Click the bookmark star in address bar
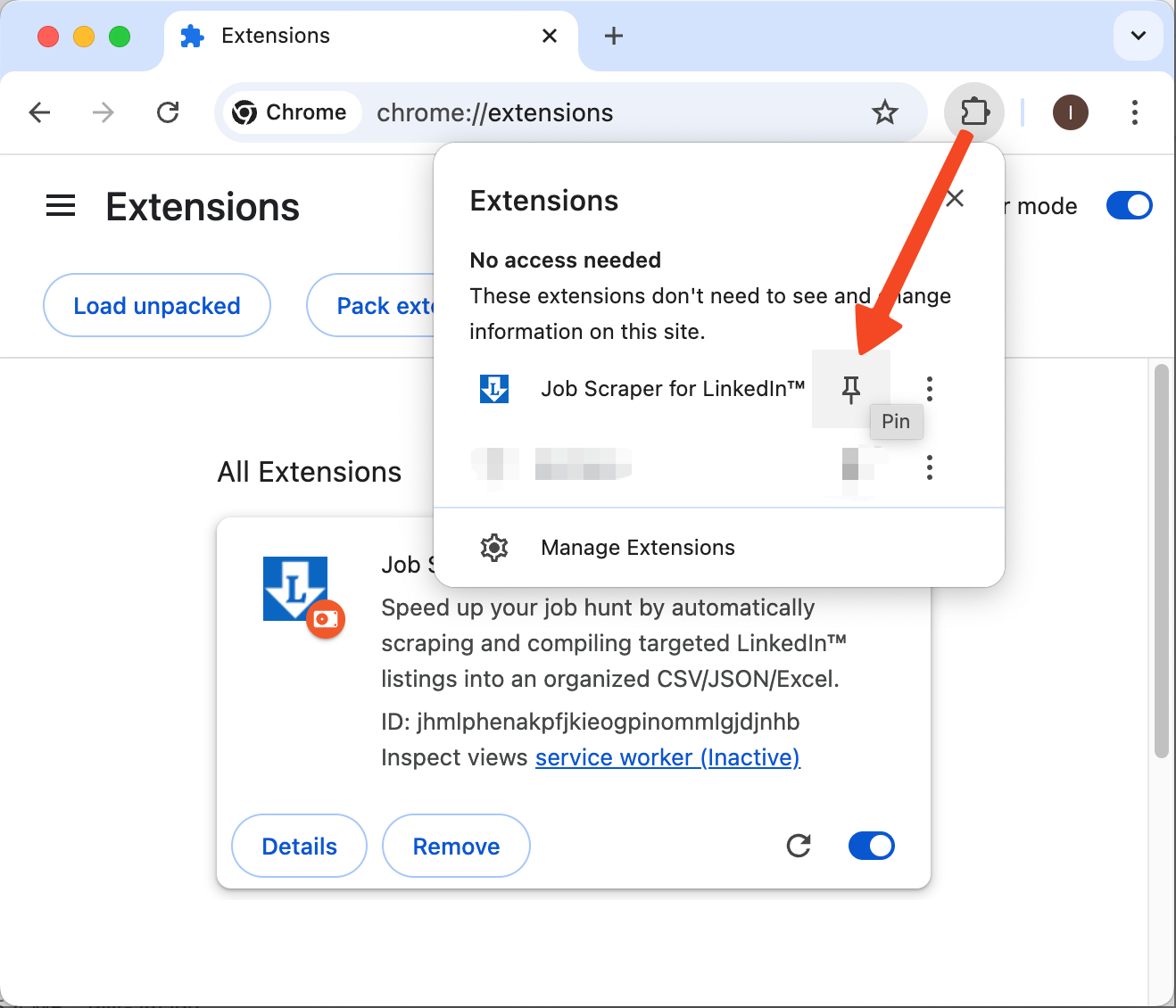This screenshot has width=1176, height=1008. tap(884, 112)
